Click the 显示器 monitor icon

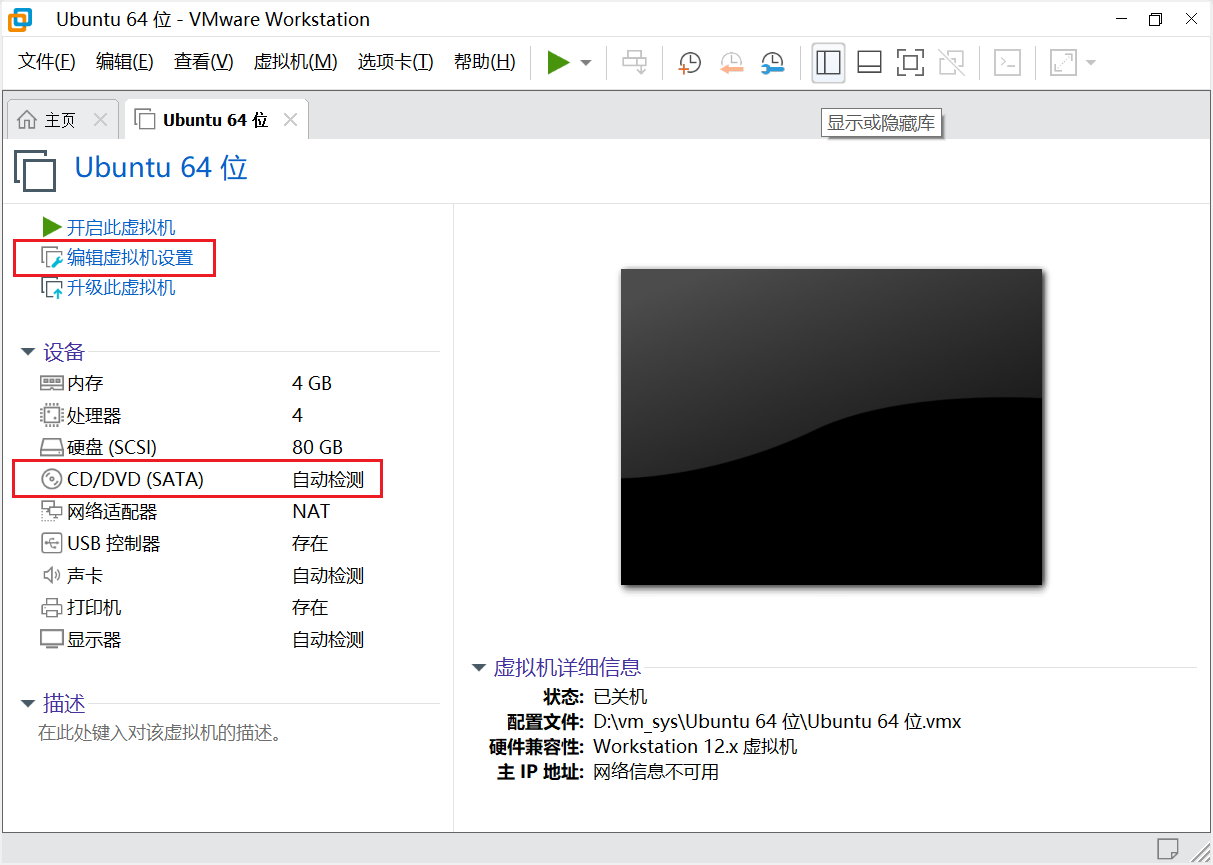(52, 639)
